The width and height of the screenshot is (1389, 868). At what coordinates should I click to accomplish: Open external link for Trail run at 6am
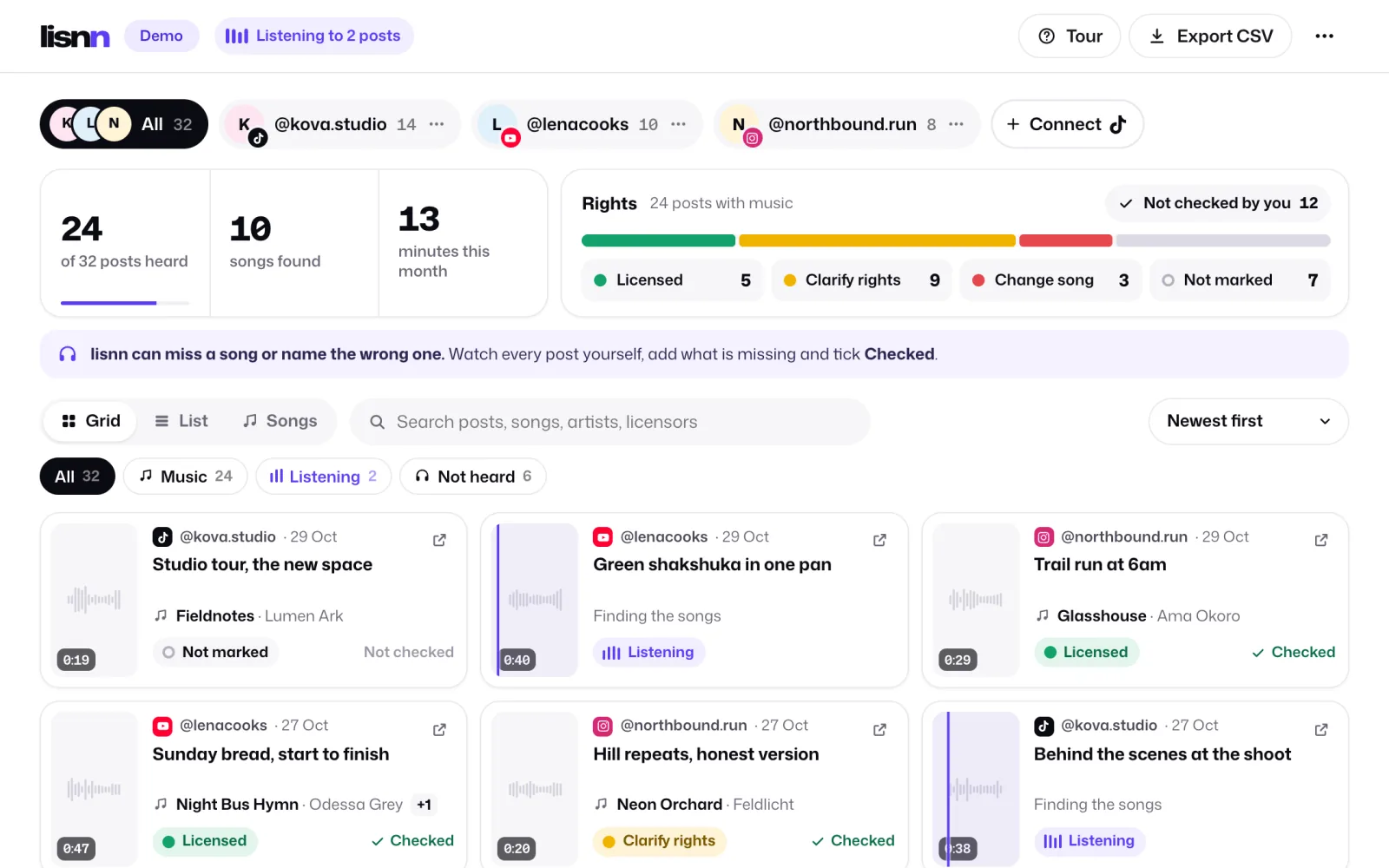(x=1321, y=540)
